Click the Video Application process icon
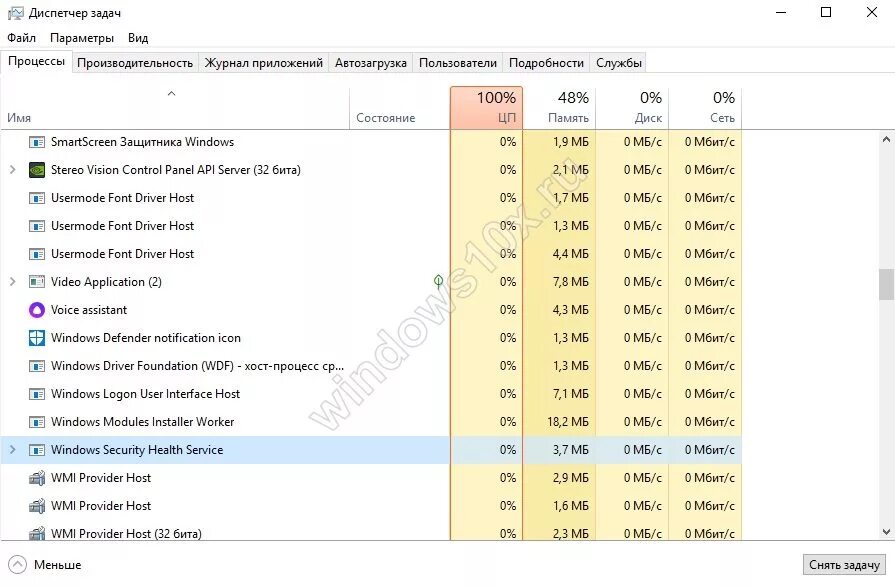 37,282
